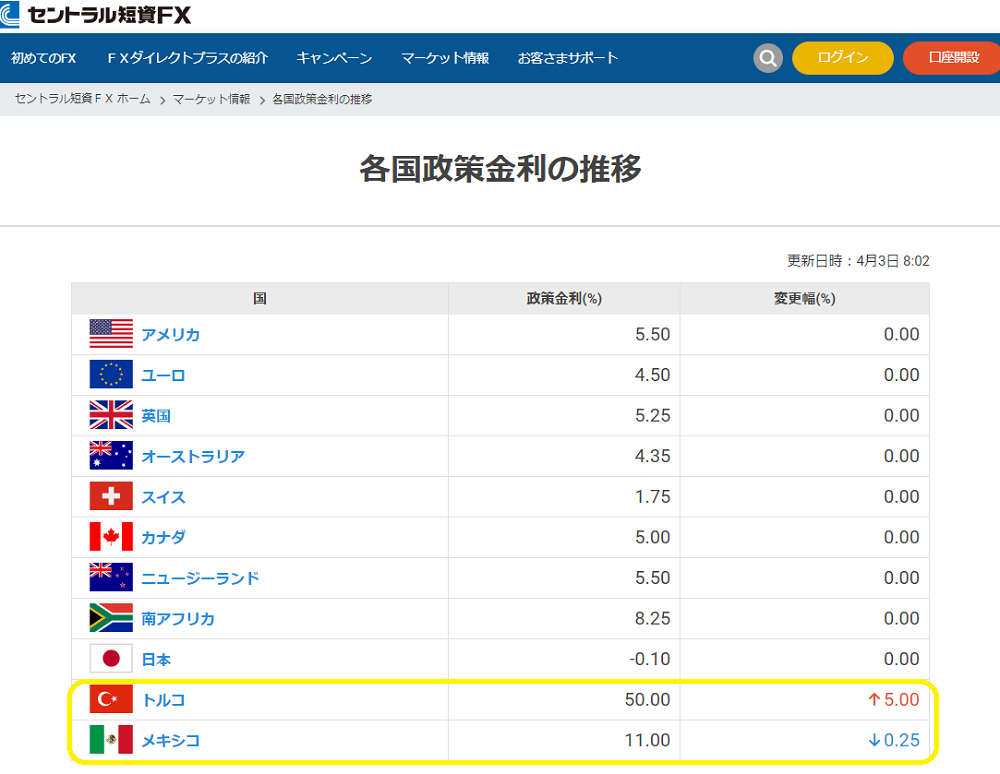Viewport: 1000px width, 774px height.
Task: Click Australia's rate 4.35
Action: (652, 456)
